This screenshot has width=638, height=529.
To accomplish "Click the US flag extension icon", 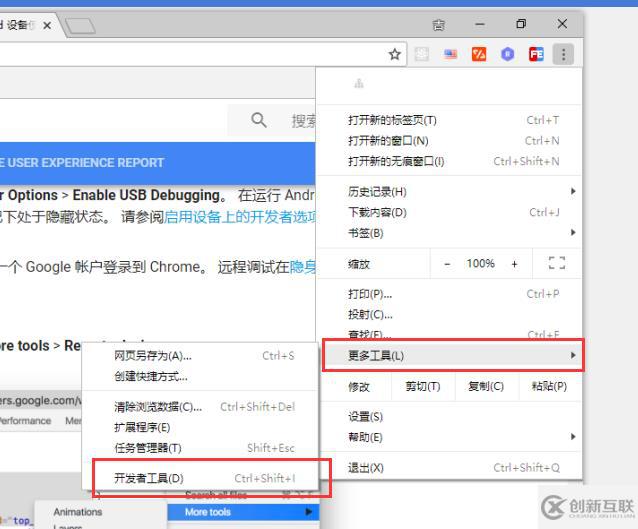I will [x=450, y=54].
